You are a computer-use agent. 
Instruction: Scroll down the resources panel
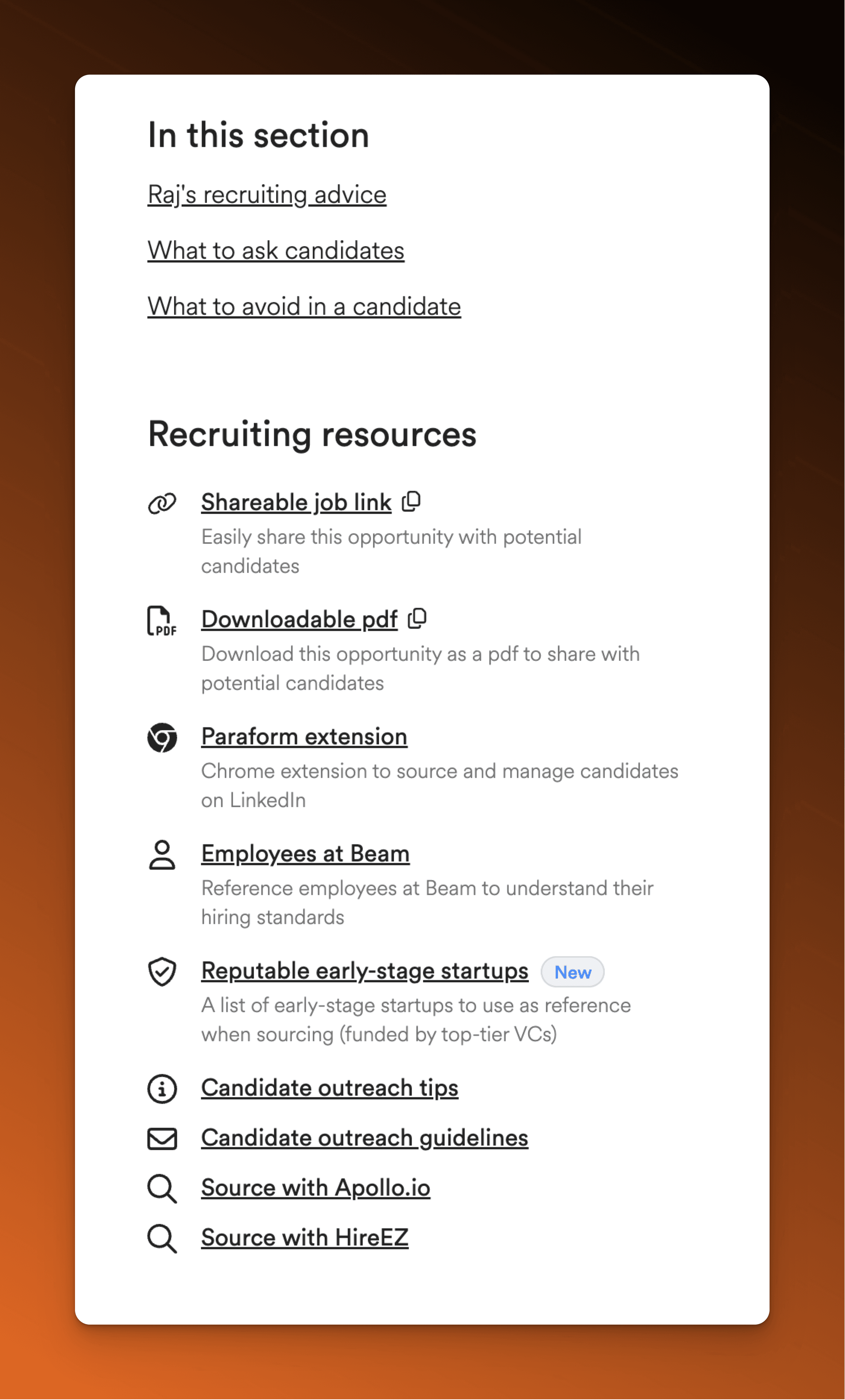422,1300
